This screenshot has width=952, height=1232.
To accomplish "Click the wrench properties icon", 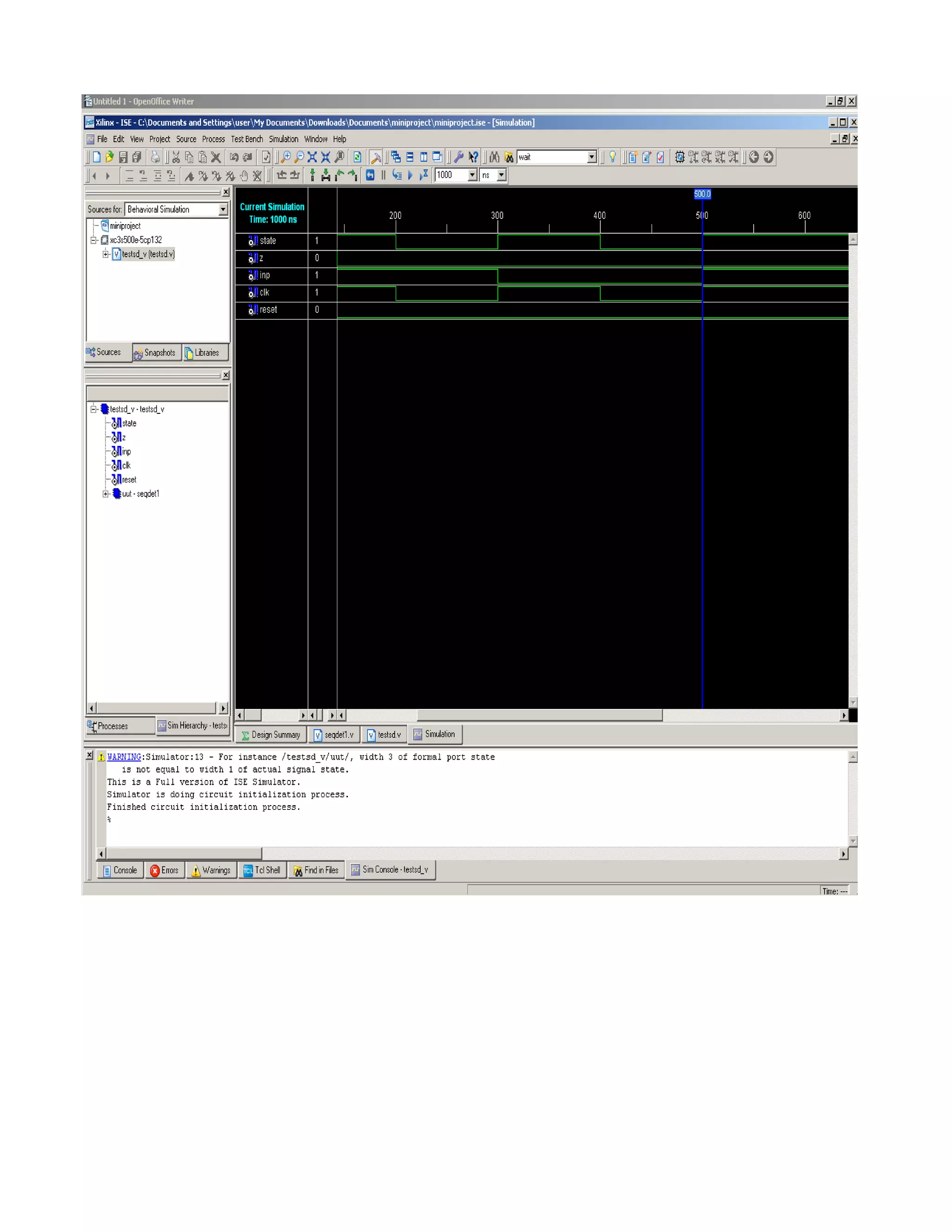I will [x=458, y=157].
